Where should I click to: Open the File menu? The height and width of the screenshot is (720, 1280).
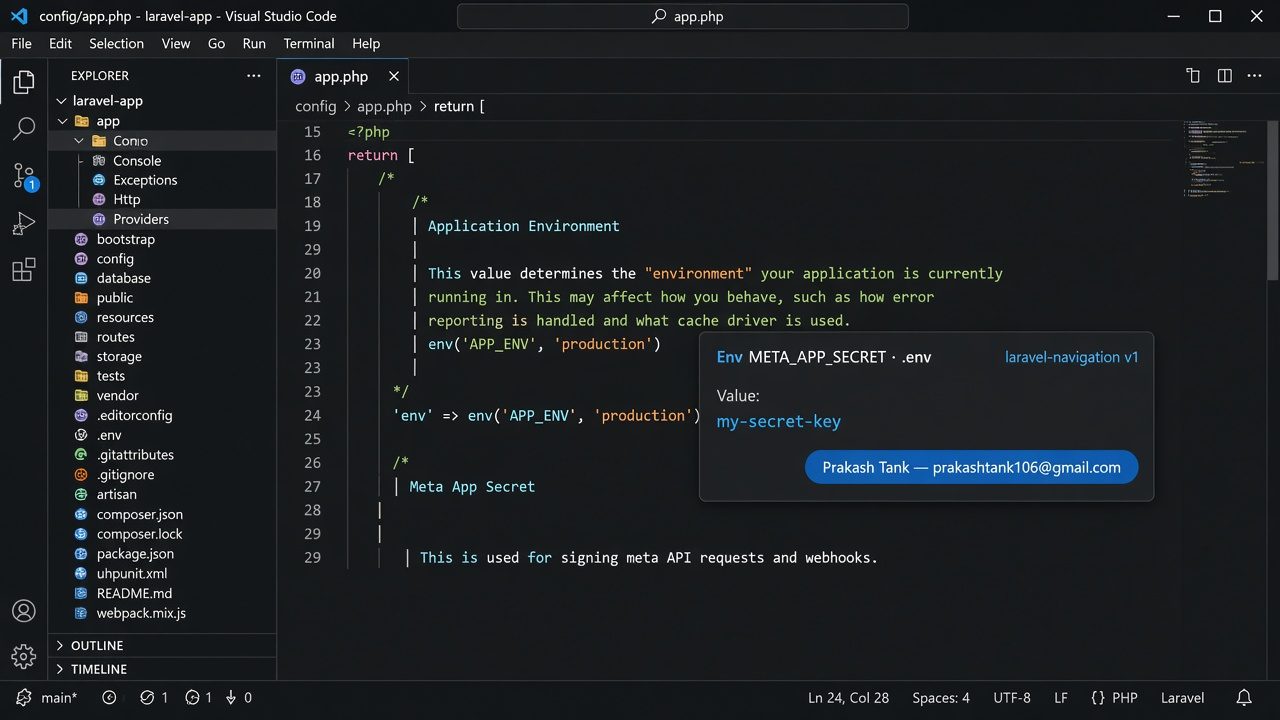click(x=21, y=44)
